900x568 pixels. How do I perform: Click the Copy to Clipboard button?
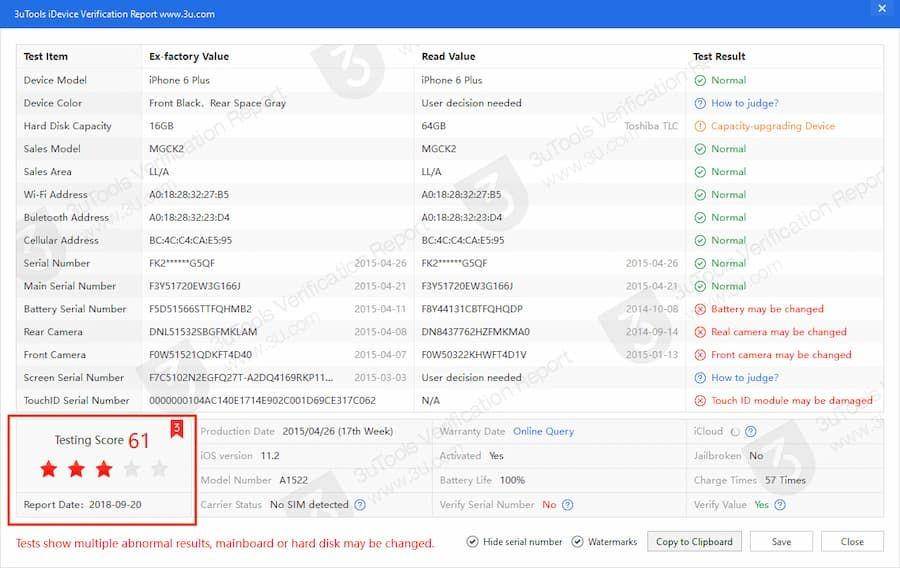694,542
